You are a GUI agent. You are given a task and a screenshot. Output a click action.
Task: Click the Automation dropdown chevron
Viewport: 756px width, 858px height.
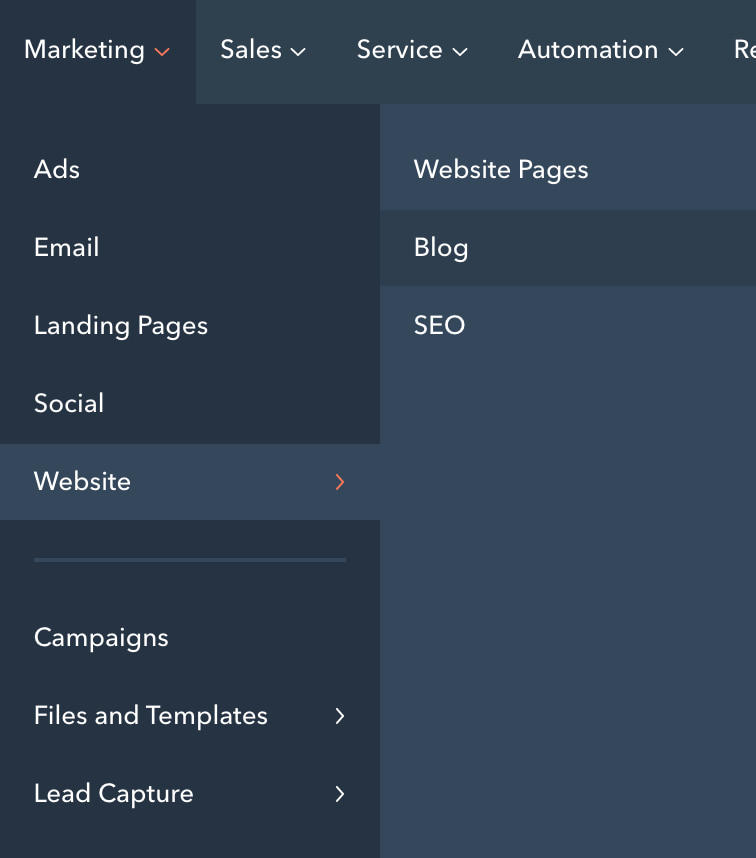(x=678, y=53)
